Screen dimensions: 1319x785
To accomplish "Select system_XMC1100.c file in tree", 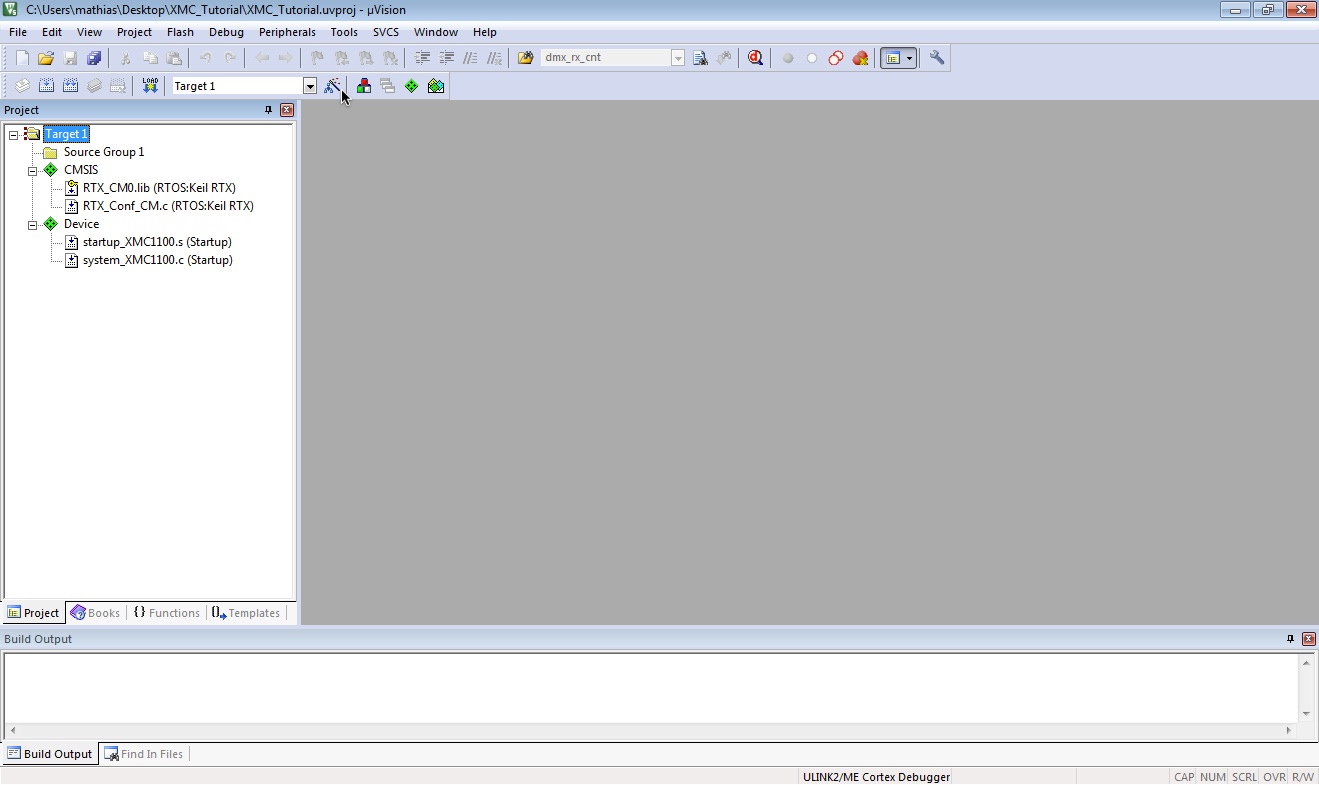I will click(x=158, y=260).
